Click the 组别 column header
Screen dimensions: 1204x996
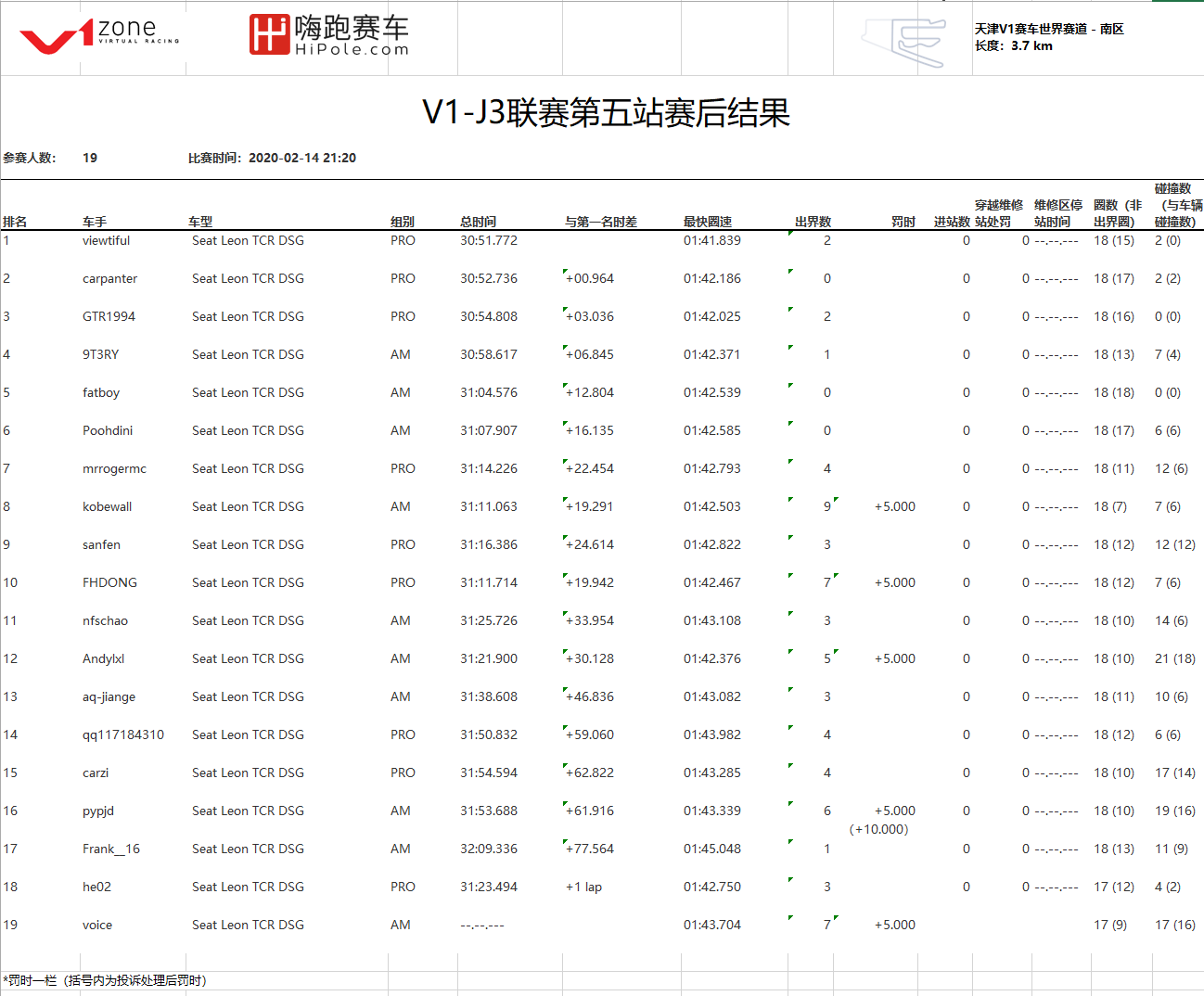click(x=403, y=222)
